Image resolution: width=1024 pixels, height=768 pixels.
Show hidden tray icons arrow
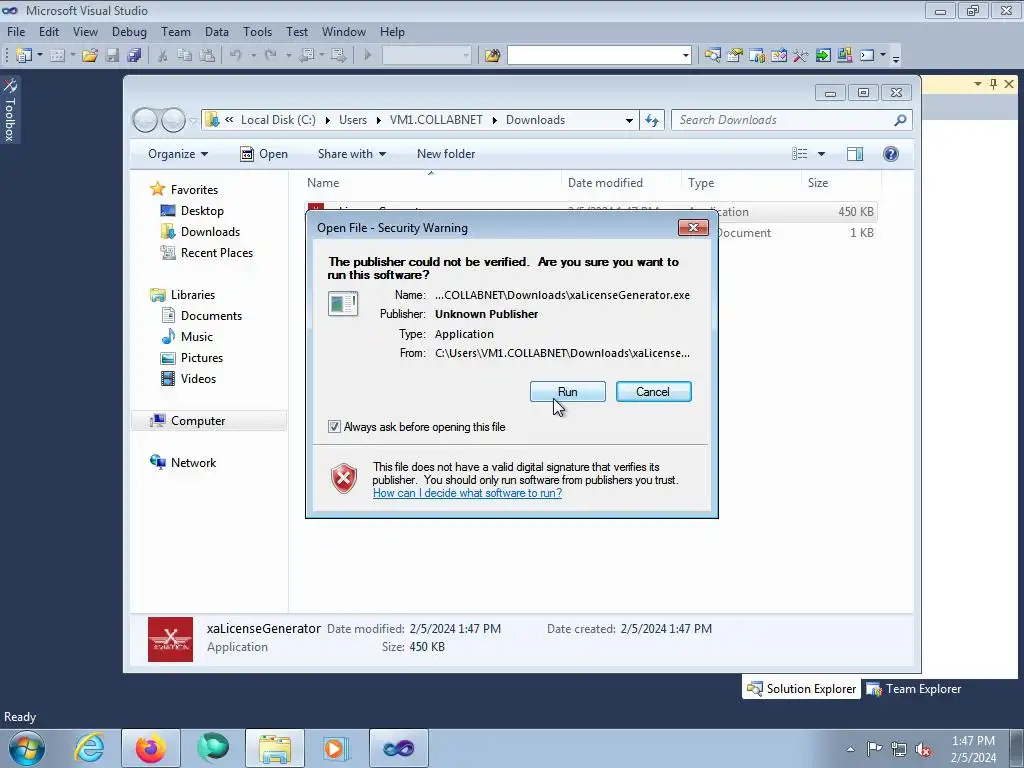click(850, 749)
